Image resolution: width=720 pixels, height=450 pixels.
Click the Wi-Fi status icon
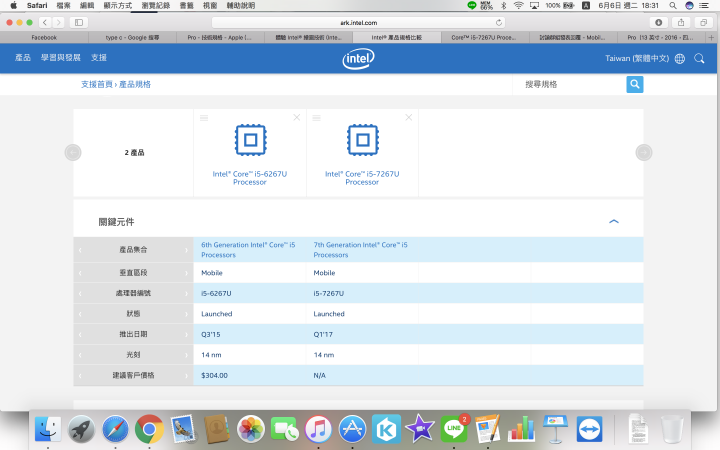[518, 6]
